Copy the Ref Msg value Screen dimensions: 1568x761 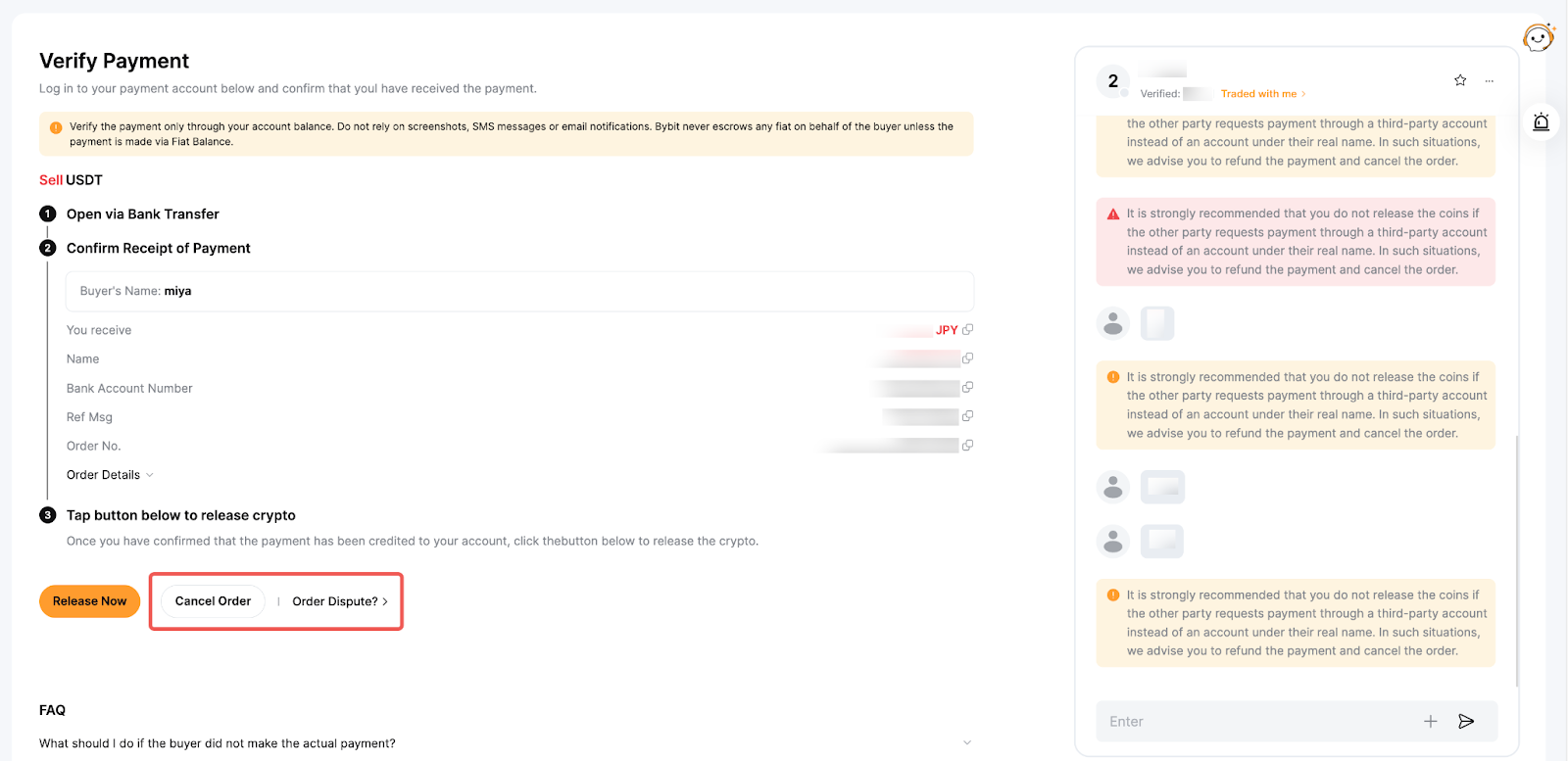pyautogui.click(x=967, y=416)
